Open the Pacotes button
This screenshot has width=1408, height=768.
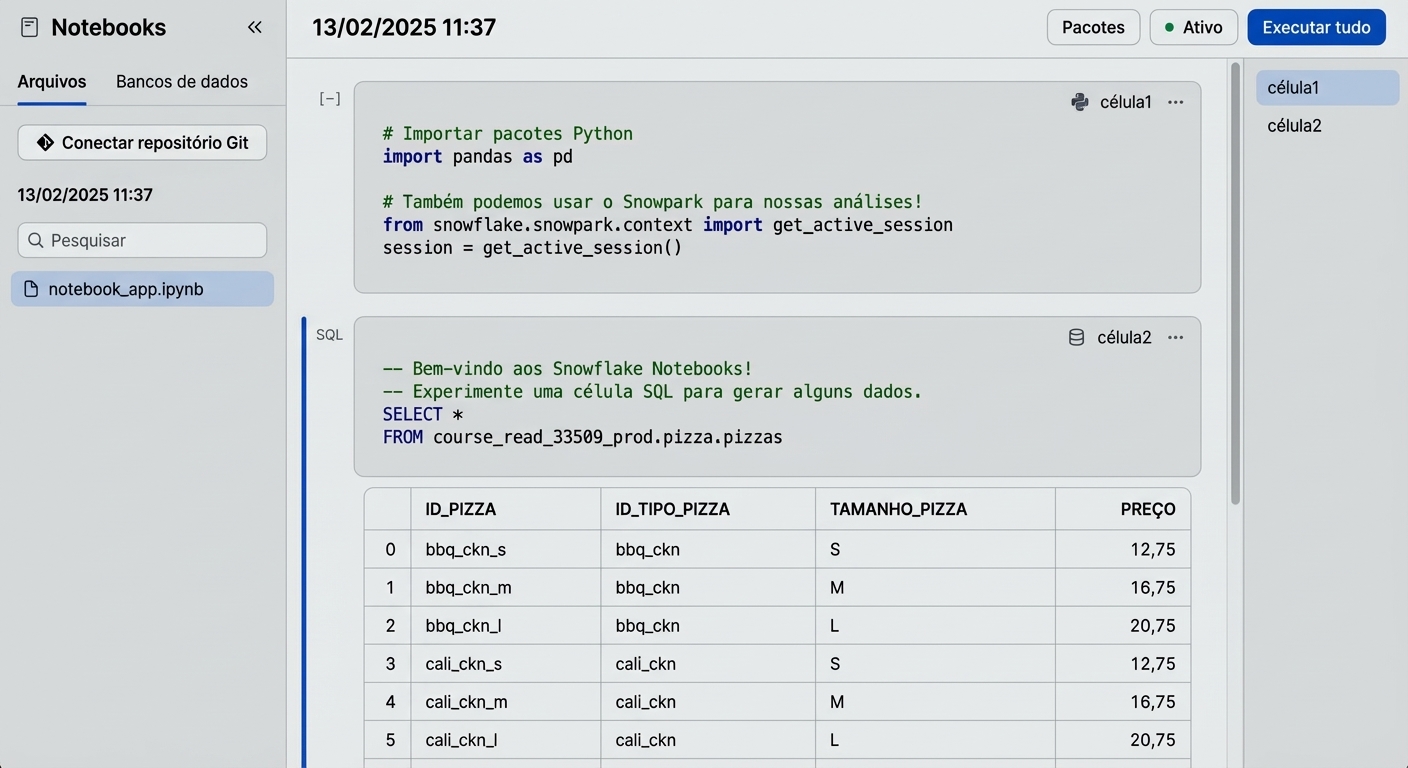(1093, 27)
